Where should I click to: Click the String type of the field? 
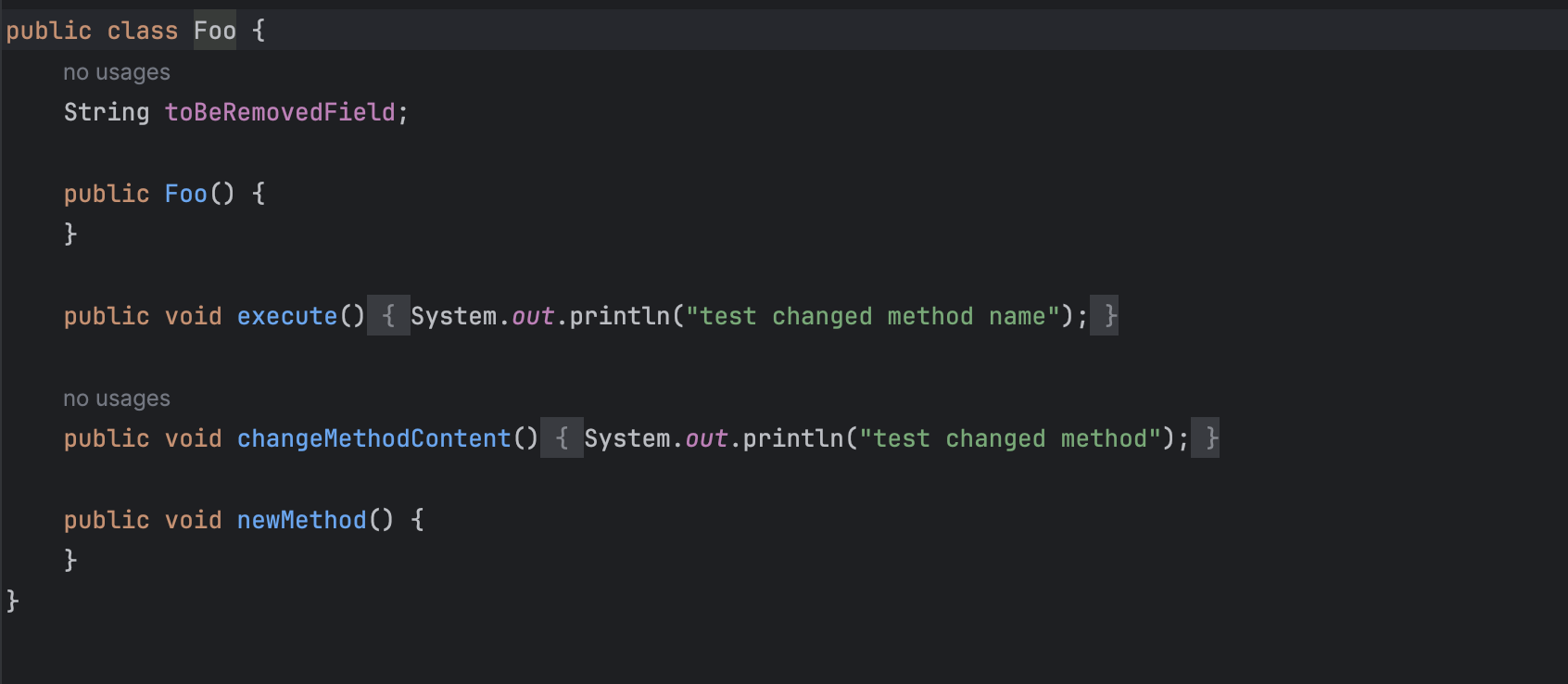106,112
